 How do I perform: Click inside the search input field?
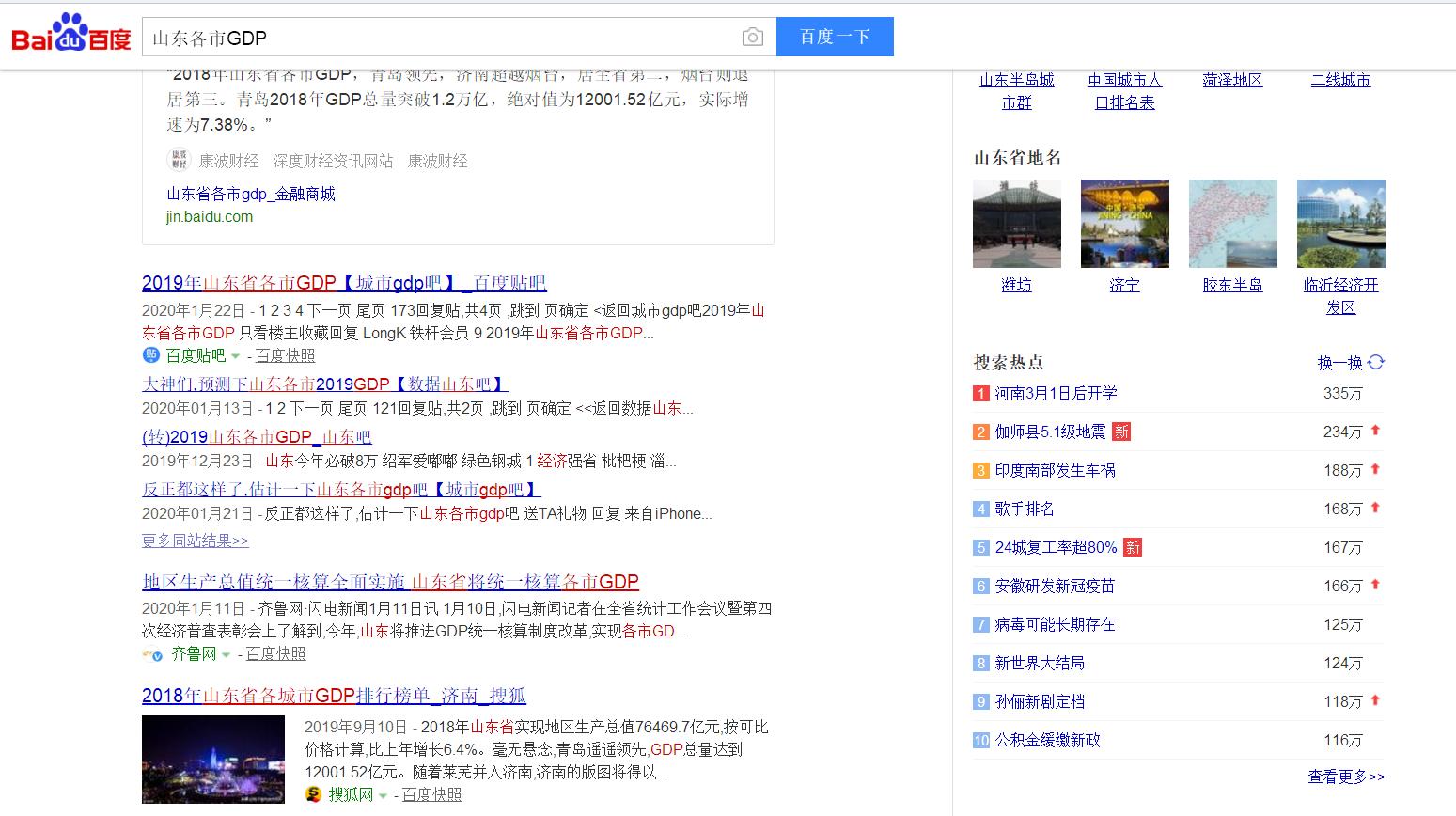(423, 37)
